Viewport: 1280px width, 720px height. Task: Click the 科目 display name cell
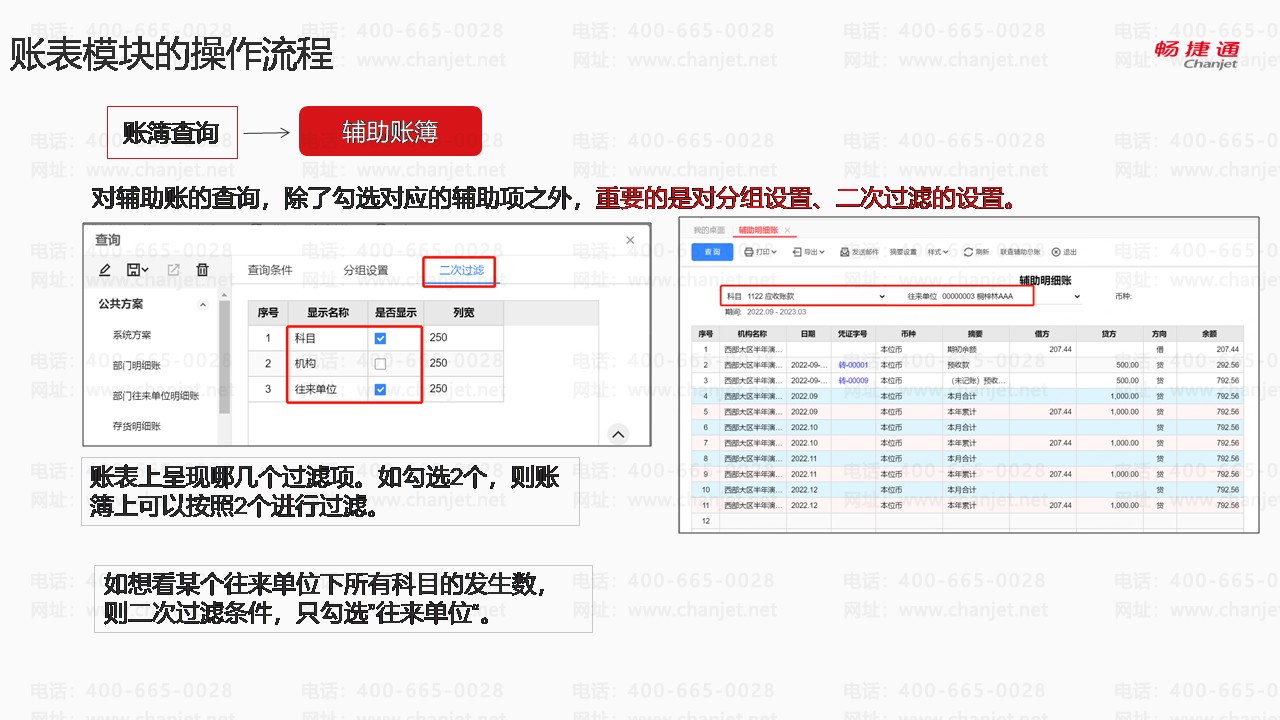(x=326, y=338)
